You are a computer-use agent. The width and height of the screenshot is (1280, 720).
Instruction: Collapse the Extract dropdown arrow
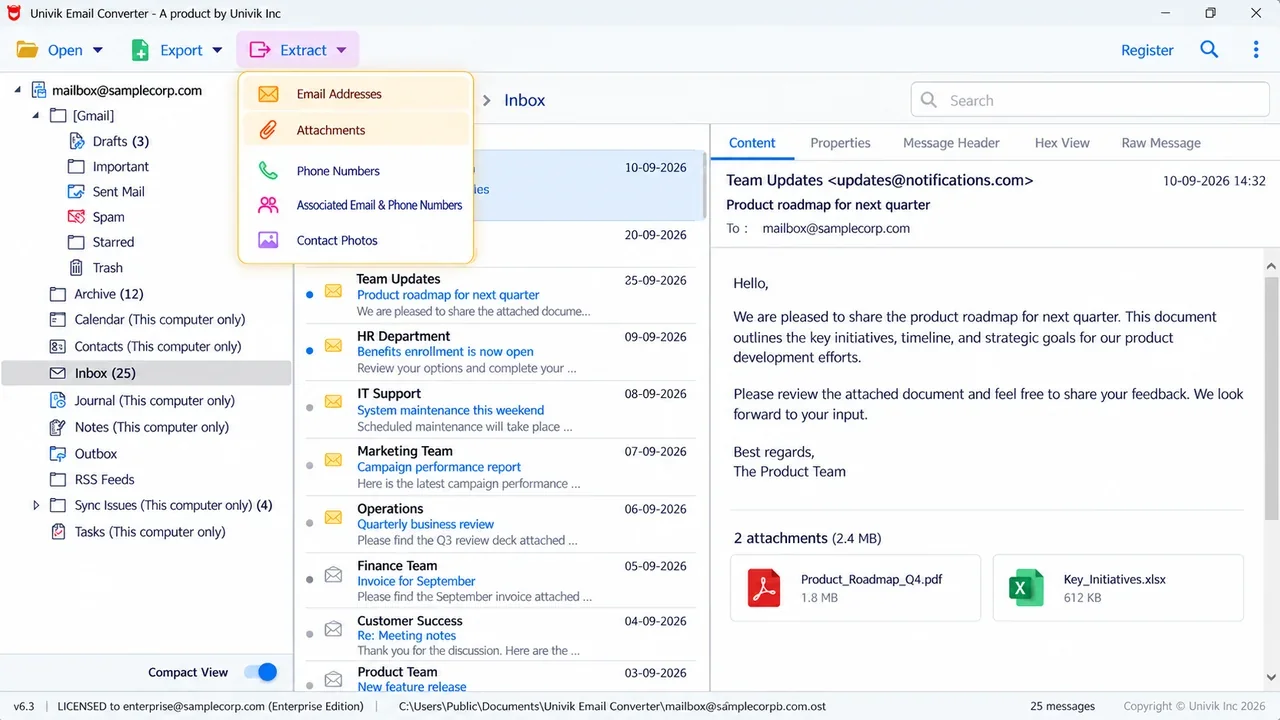click(341, 50)
